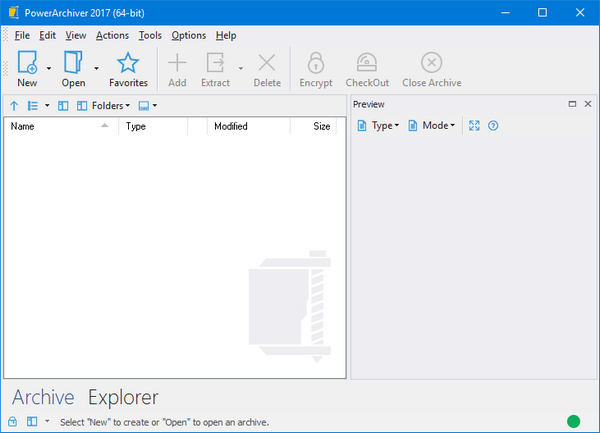Switch to the Explorer mode tab
600x433 pixels.
coord(123,397)
